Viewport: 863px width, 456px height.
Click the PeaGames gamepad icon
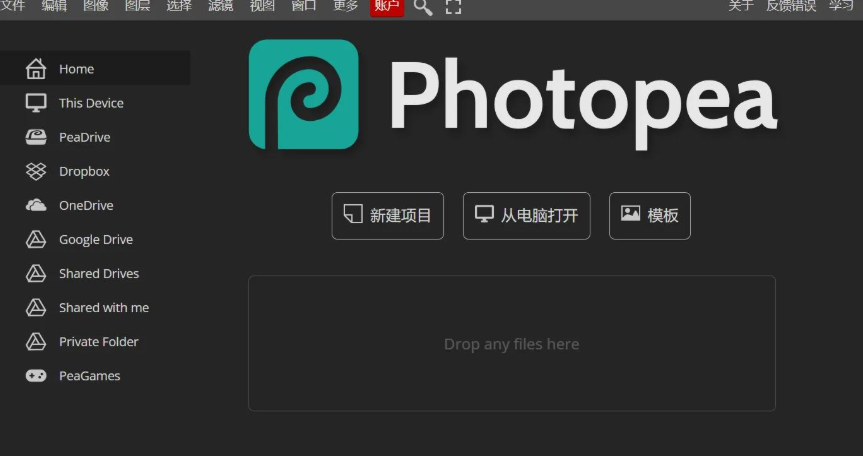coord(36,376)
